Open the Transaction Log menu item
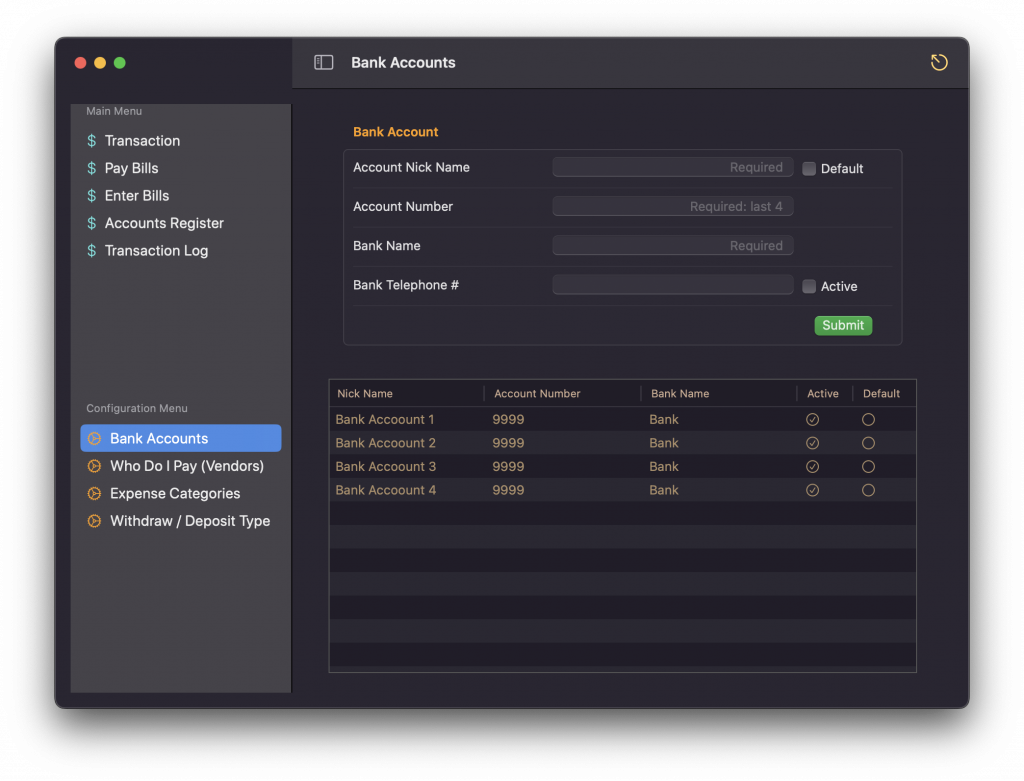Viewport: 1024px width, 781px height. click(156, 251)
